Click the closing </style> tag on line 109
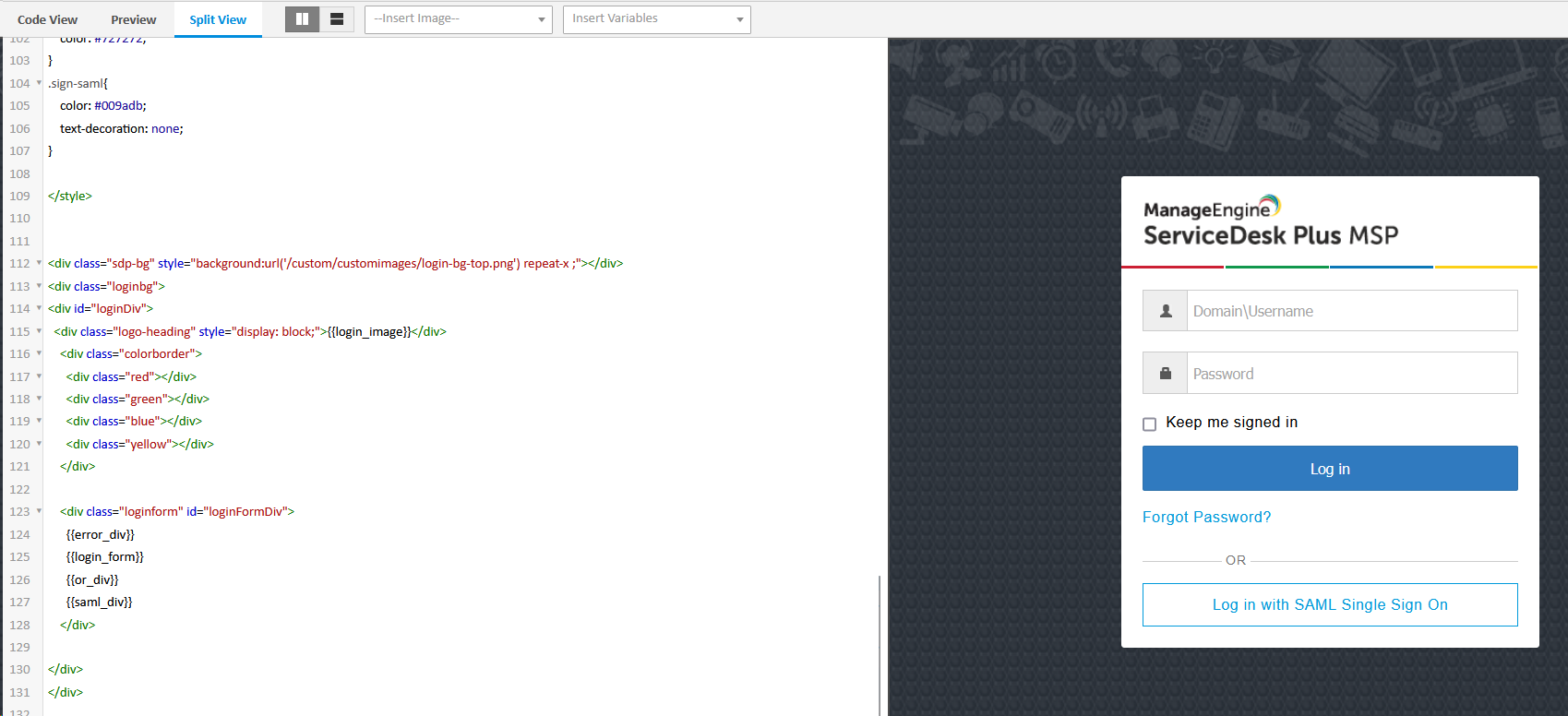Viewport: 1568px width, 716px height. click(70, 196)
